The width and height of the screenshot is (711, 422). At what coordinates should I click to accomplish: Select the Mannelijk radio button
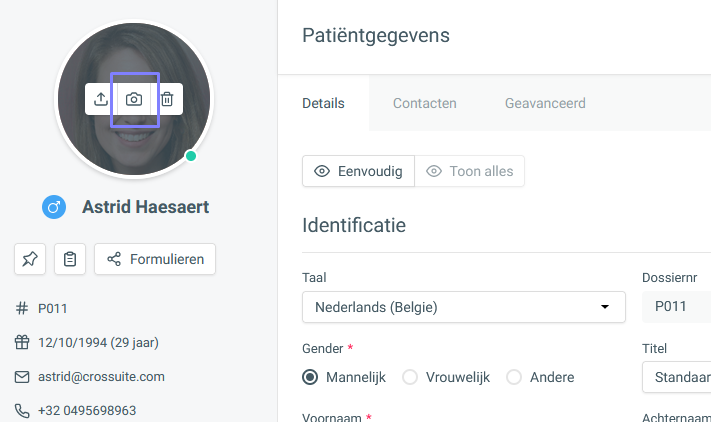[x=310, y=377]
